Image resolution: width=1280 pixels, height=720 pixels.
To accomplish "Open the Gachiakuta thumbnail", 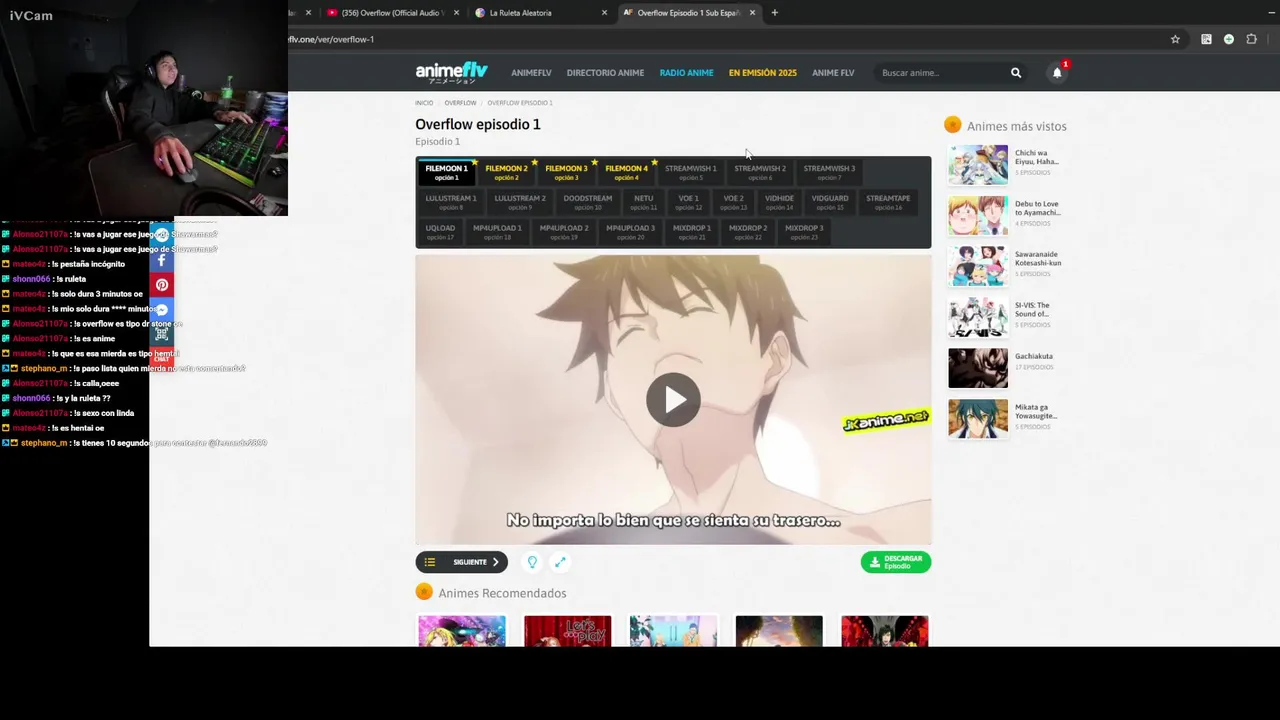I will (x=978, y=368).
